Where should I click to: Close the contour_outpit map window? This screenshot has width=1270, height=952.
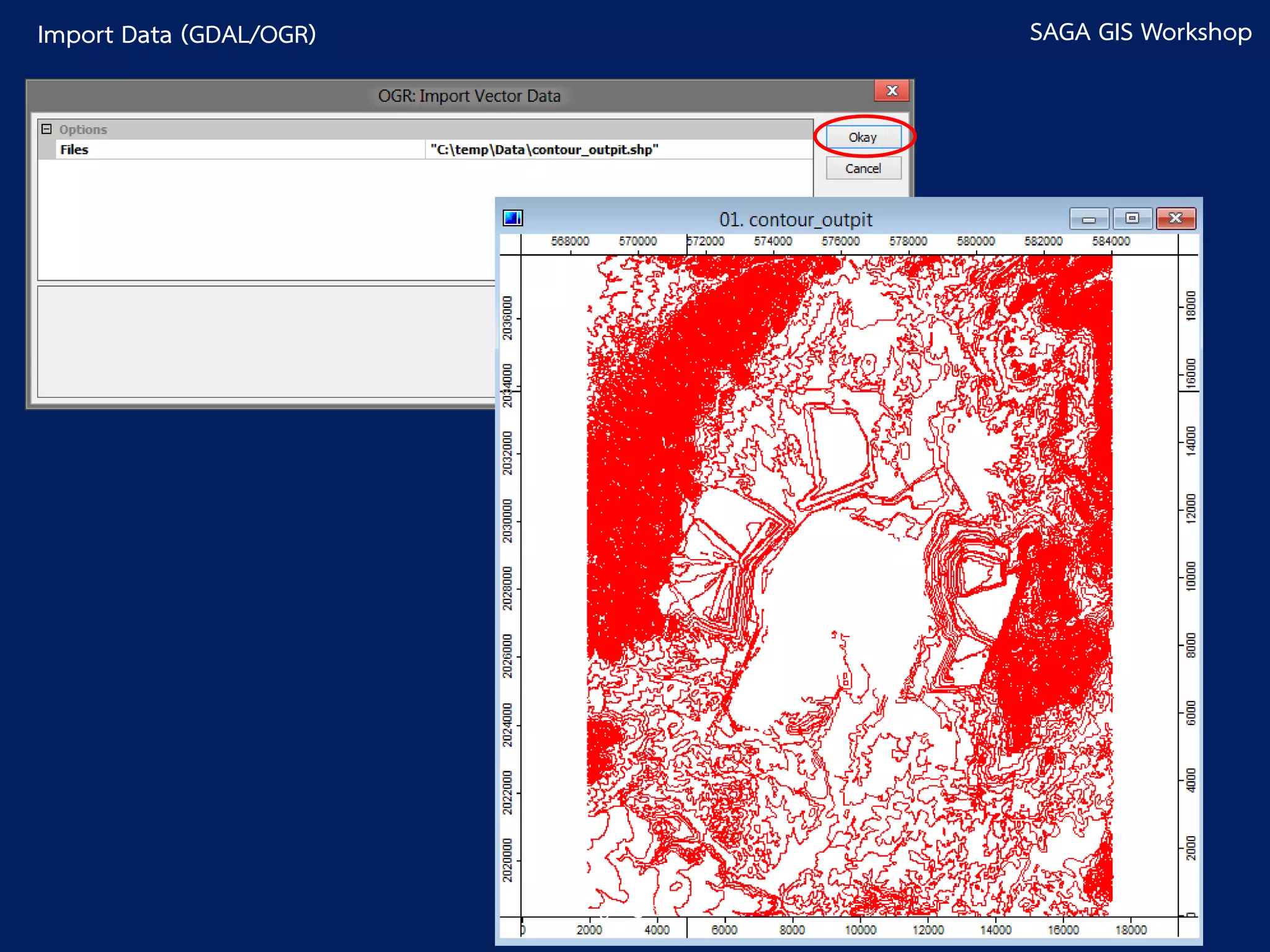point(1176,218)
